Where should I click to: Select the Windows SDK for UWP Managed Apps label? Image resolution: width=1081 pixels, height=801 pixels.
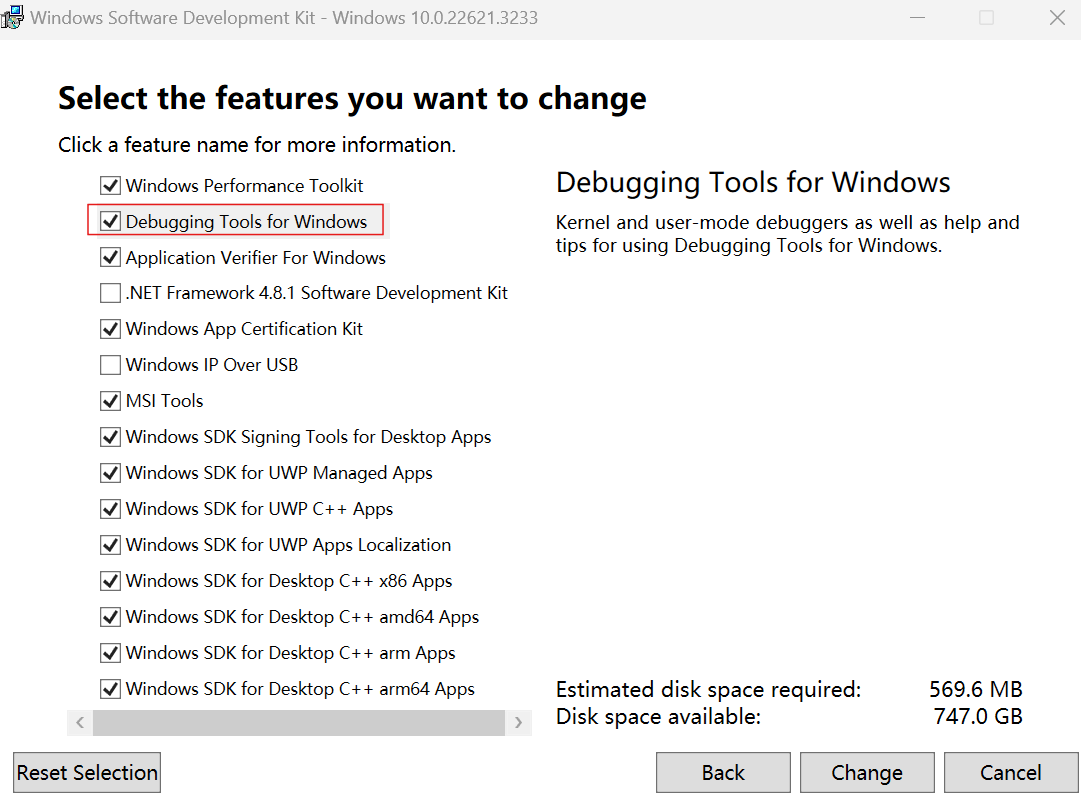(279, 473)
